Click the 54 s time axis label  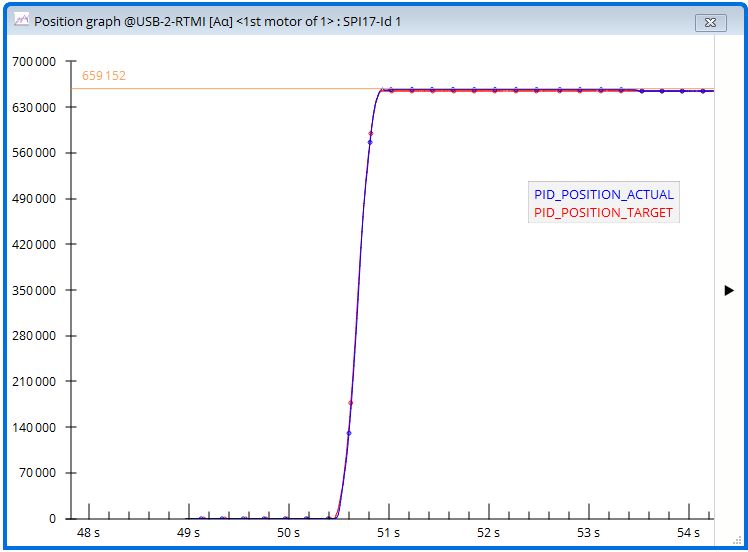[688, 532]
